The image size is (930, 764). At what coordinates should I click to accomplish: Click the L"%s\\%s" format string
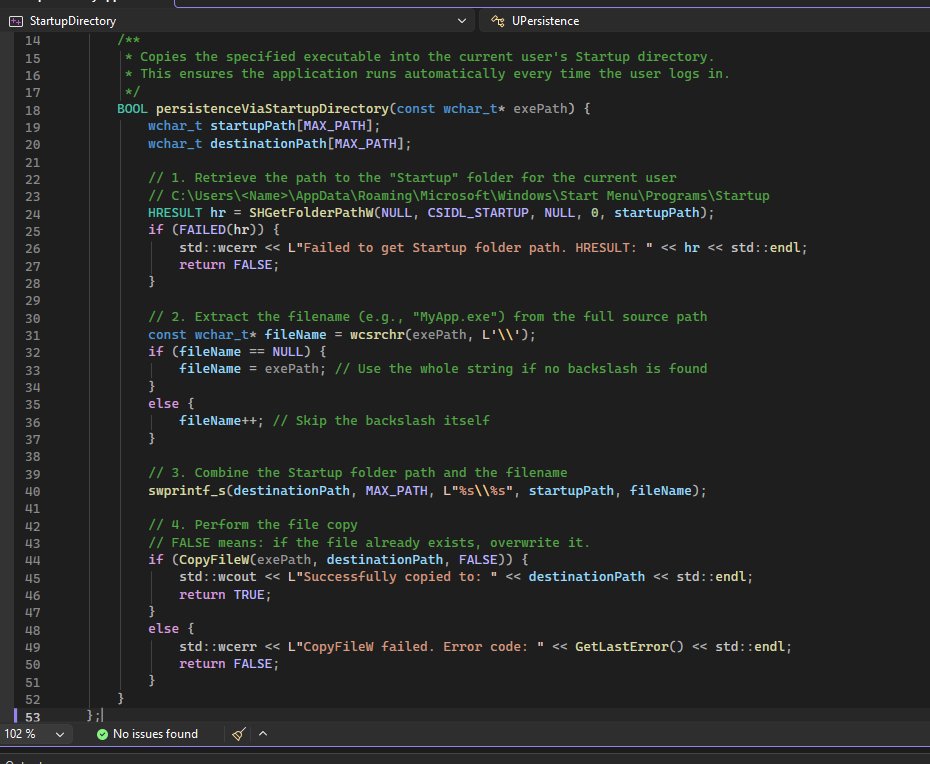(478, 491)
